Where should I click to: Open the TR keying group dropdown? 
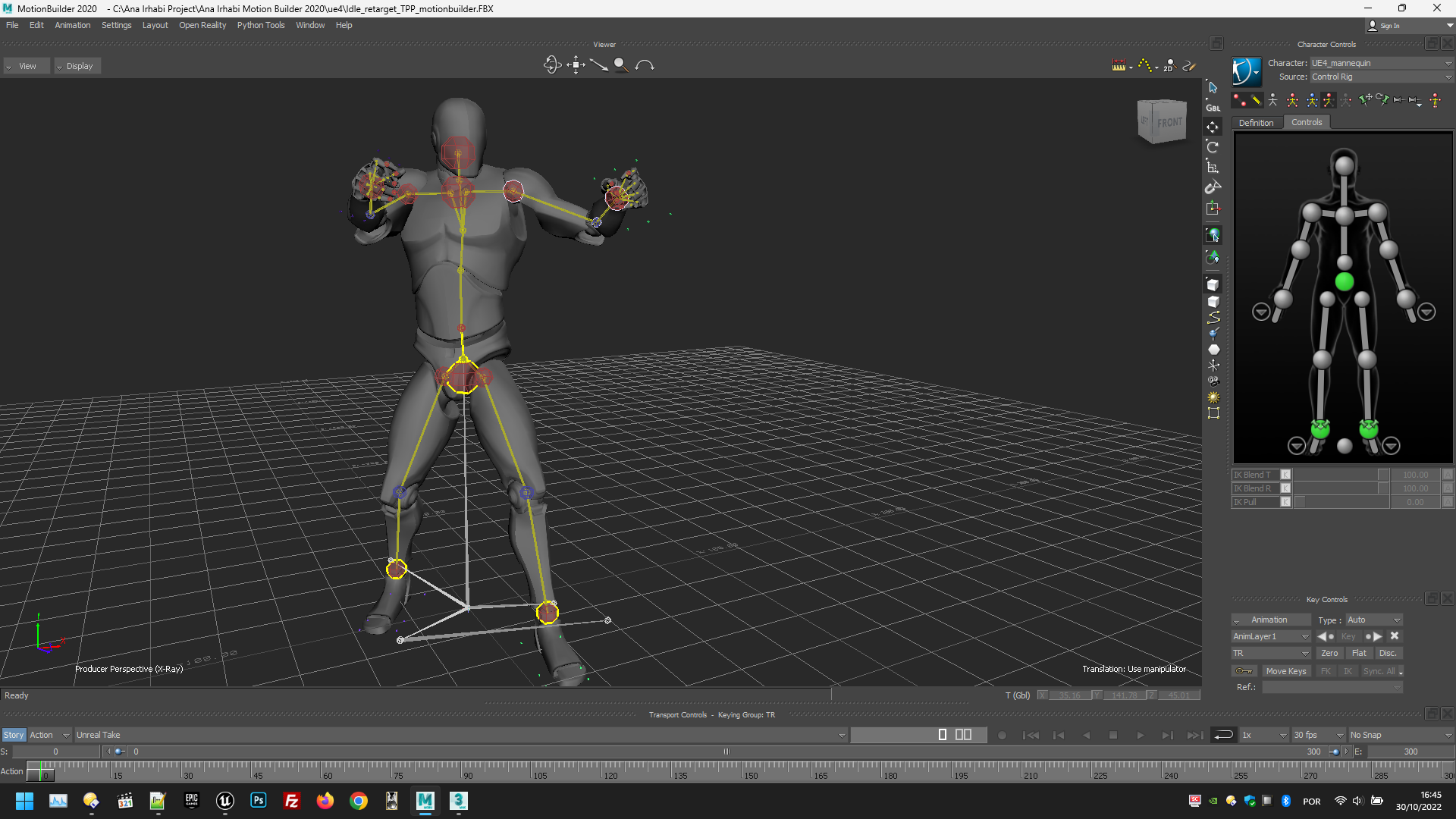[x=1271, y=654]
